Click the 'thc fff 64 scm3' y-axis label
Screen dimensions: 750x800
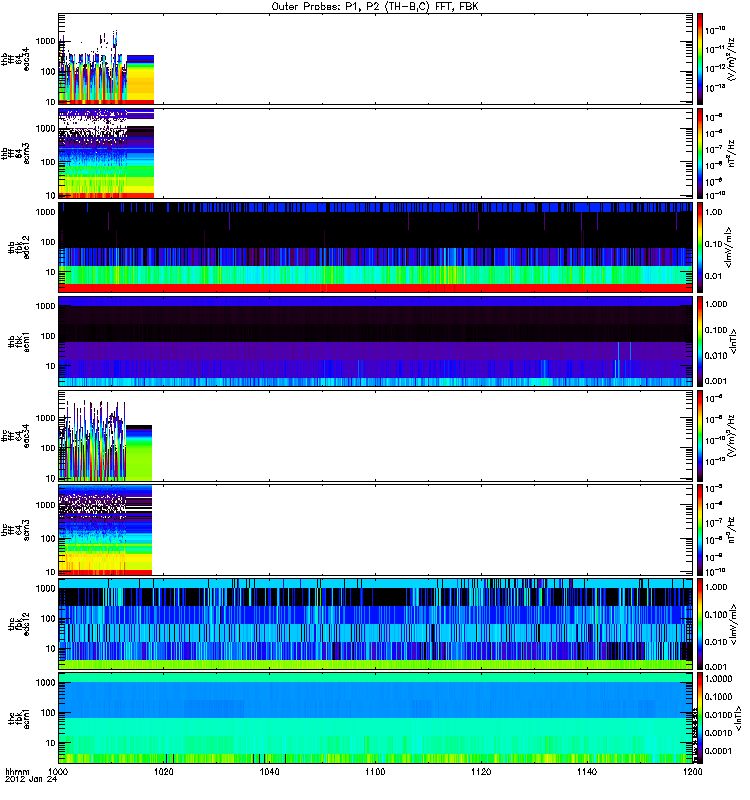tap(15, 530)
